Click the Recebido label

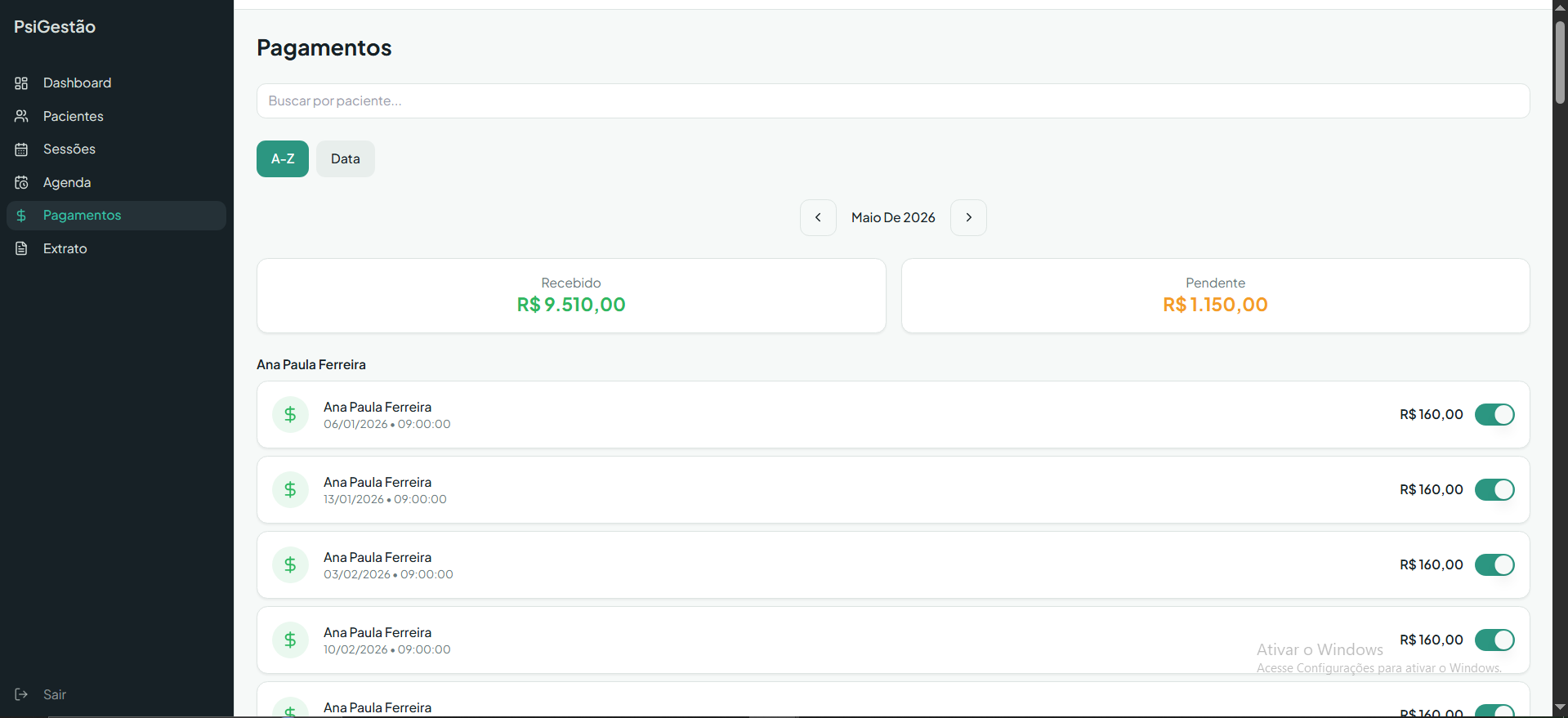click(x=571, y=283)
